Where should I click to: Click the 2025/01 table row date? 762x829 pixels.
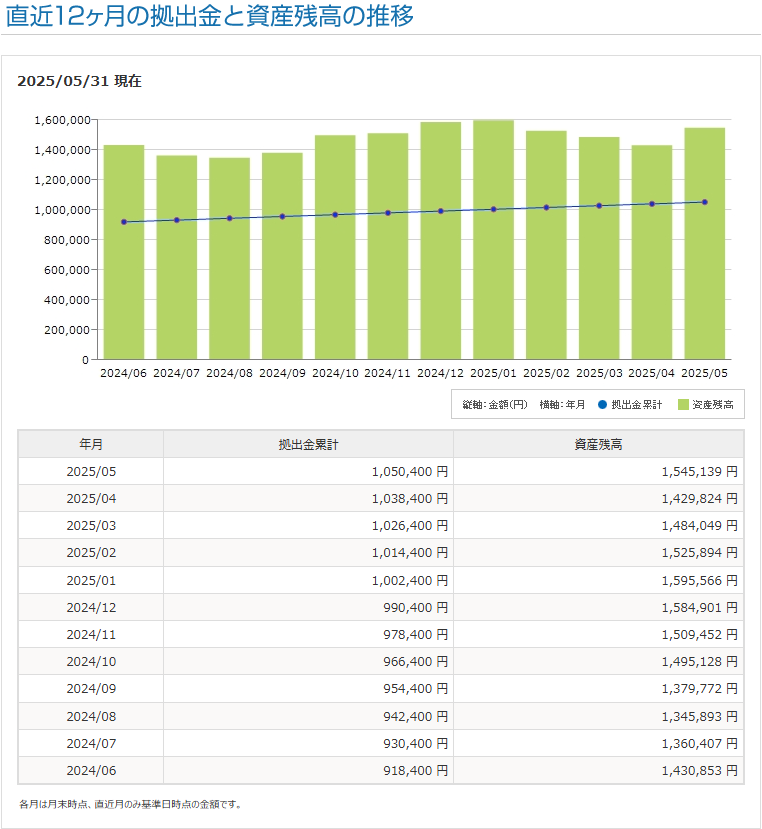click(x=91, y=581)
